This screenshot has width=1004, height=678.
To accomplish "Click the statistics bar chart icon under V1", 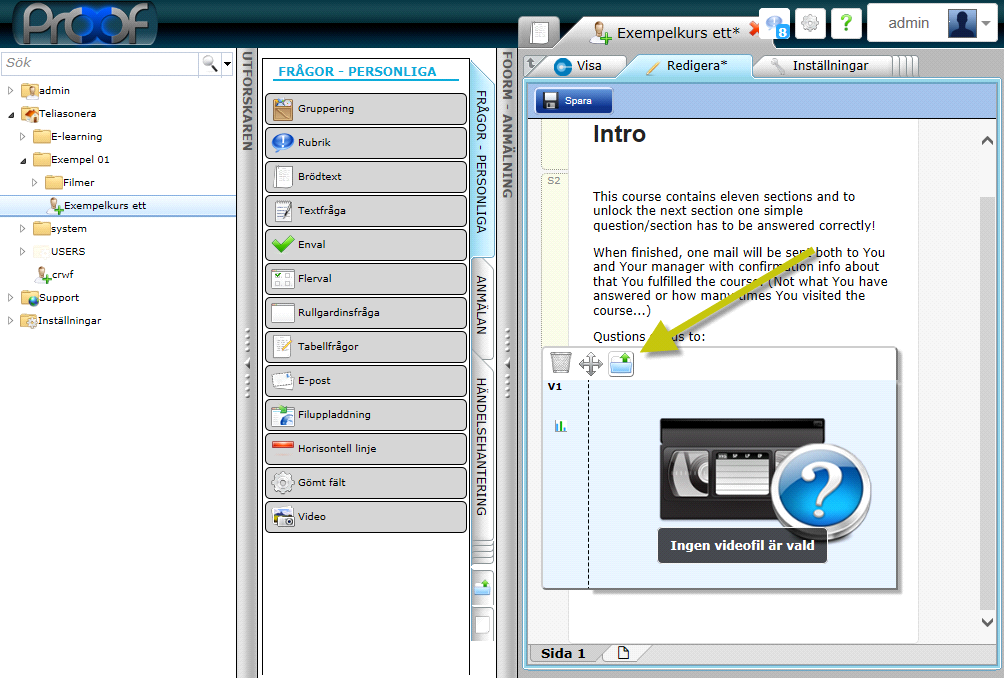I will [560, 426].
